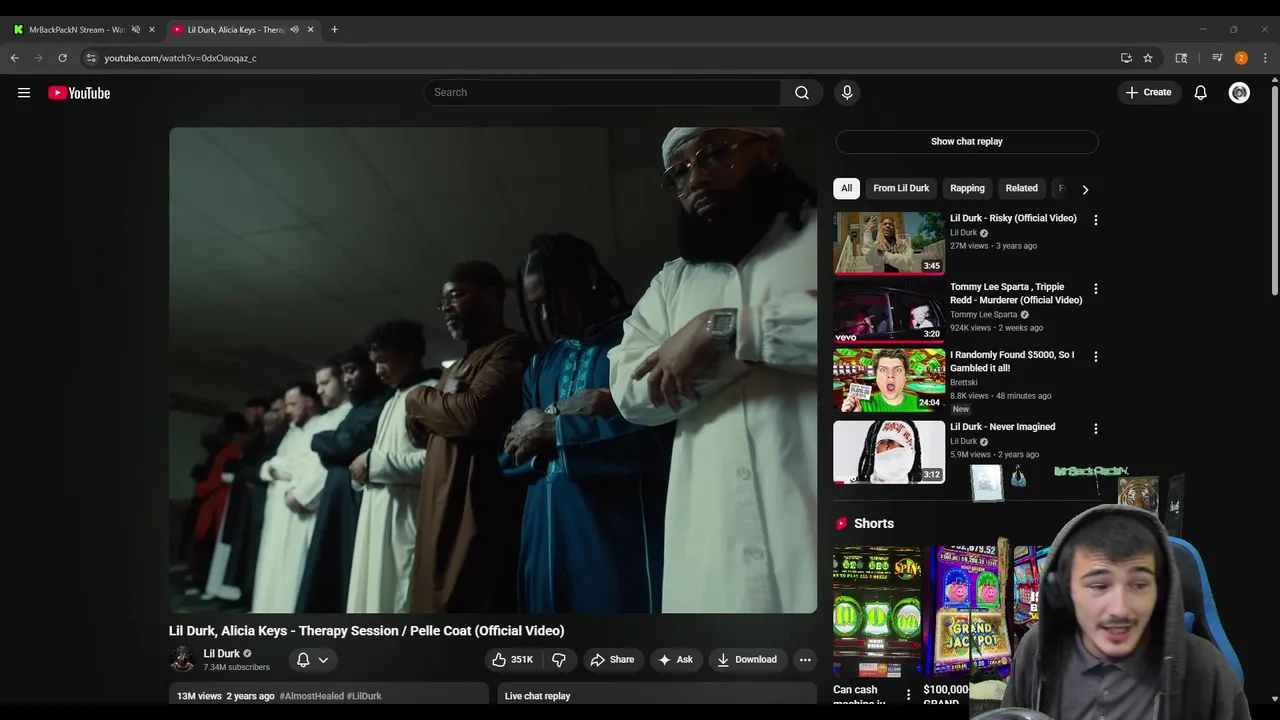Click the main video player
Screen dimensions: 1280x720
point(493,370)
